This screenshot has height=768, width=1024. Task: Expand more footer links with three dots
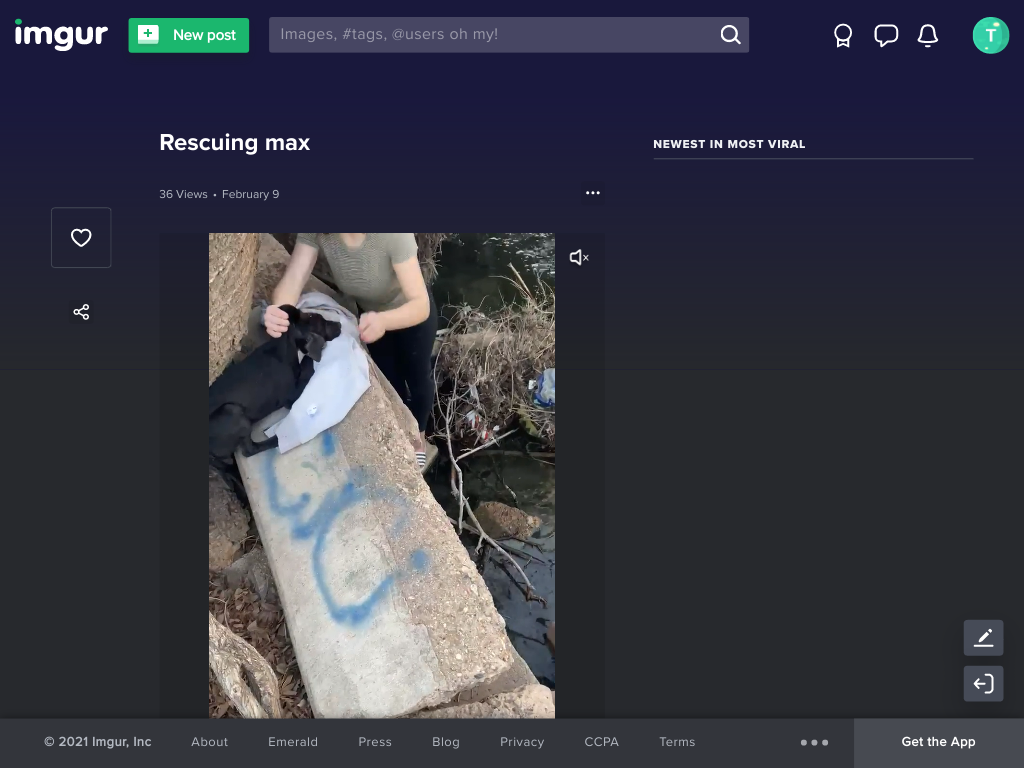814,743
